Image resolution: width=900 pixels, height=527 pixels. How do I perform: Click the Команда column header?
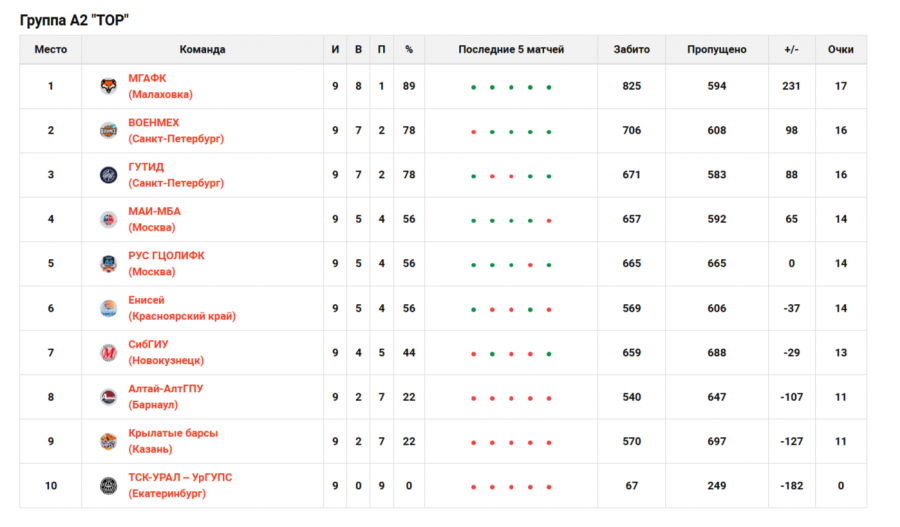pos(202,49)
